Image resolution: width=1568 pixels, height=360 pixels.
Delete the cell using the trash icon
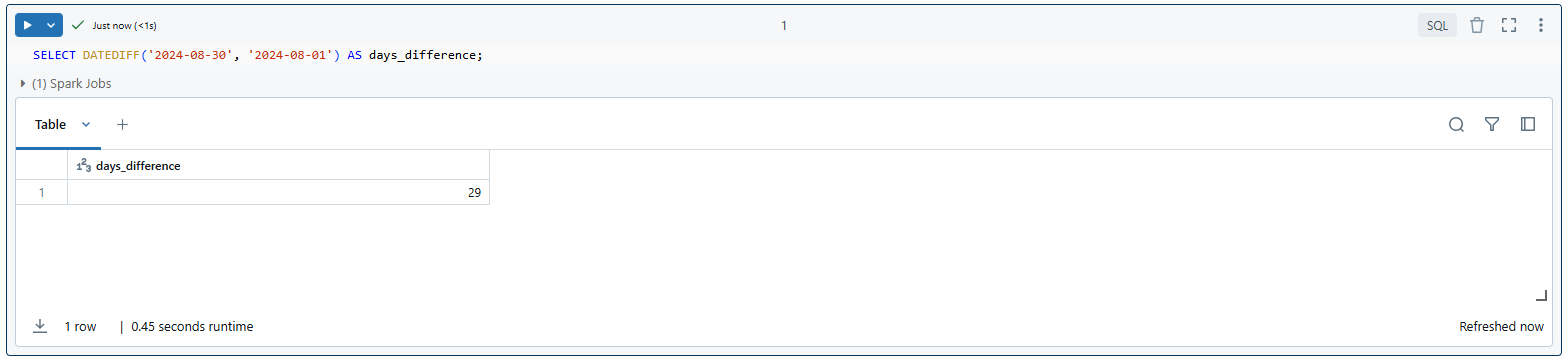tap(1477, 25)
